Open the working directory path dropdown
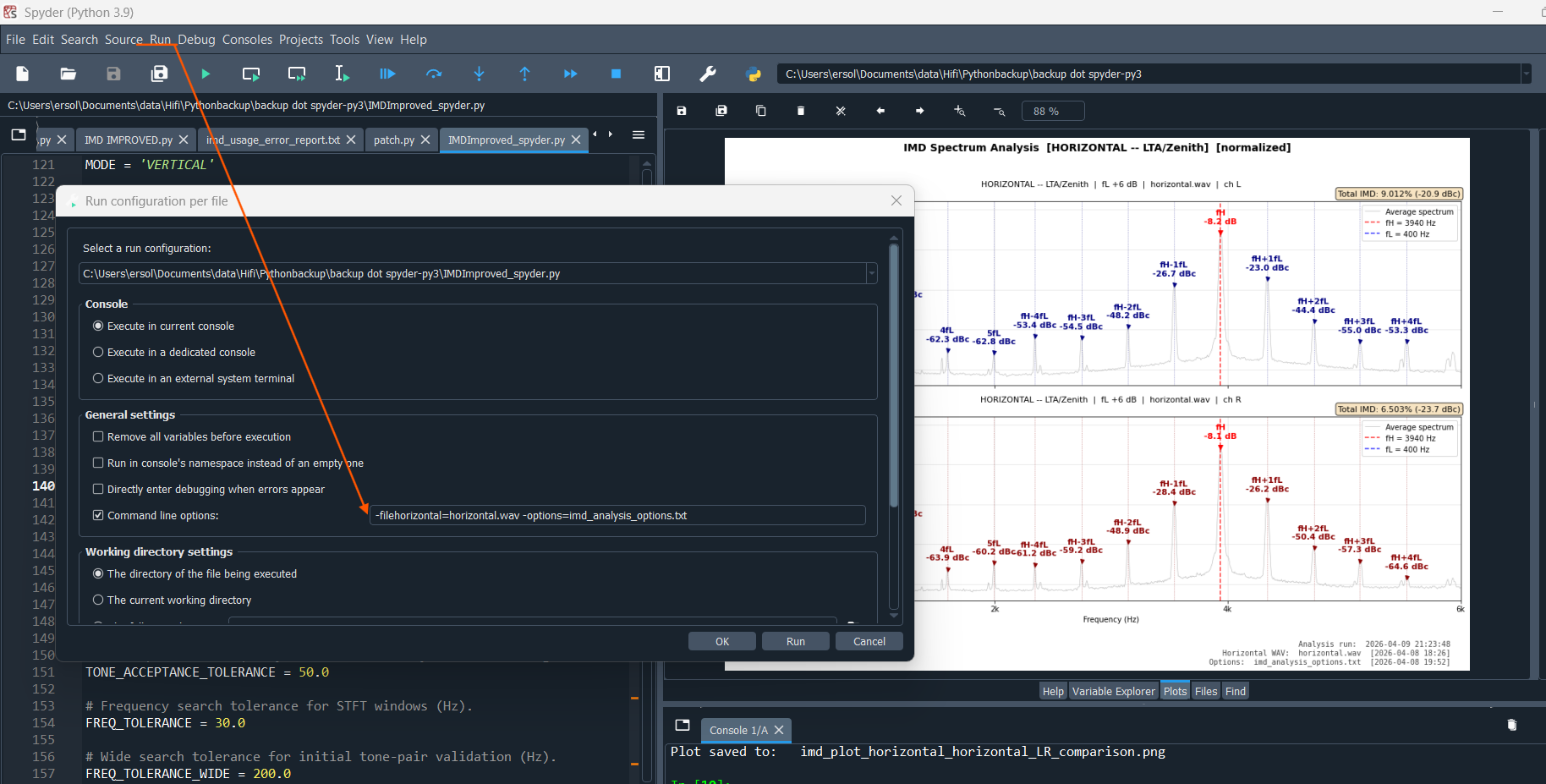This screenshot has height=784, width=1546. point(1527,74)
